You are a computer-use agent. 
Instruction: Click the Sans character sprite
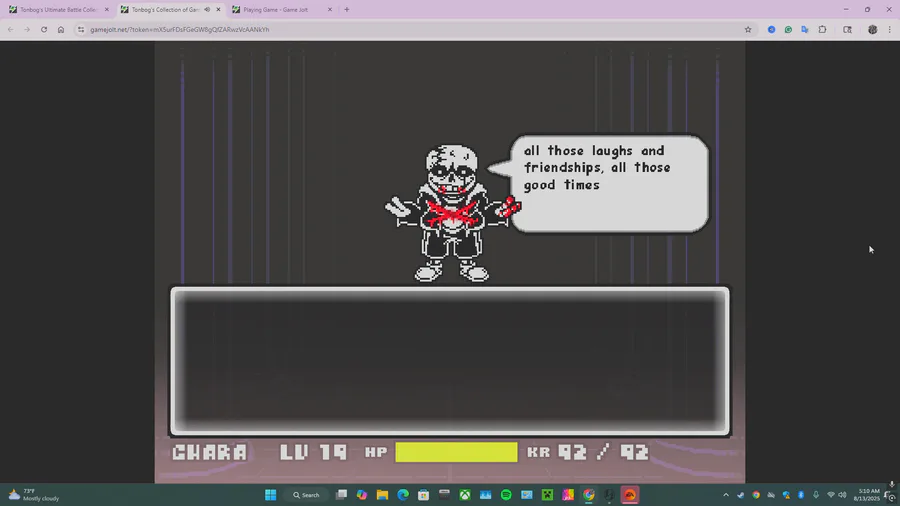click(452, 213)
